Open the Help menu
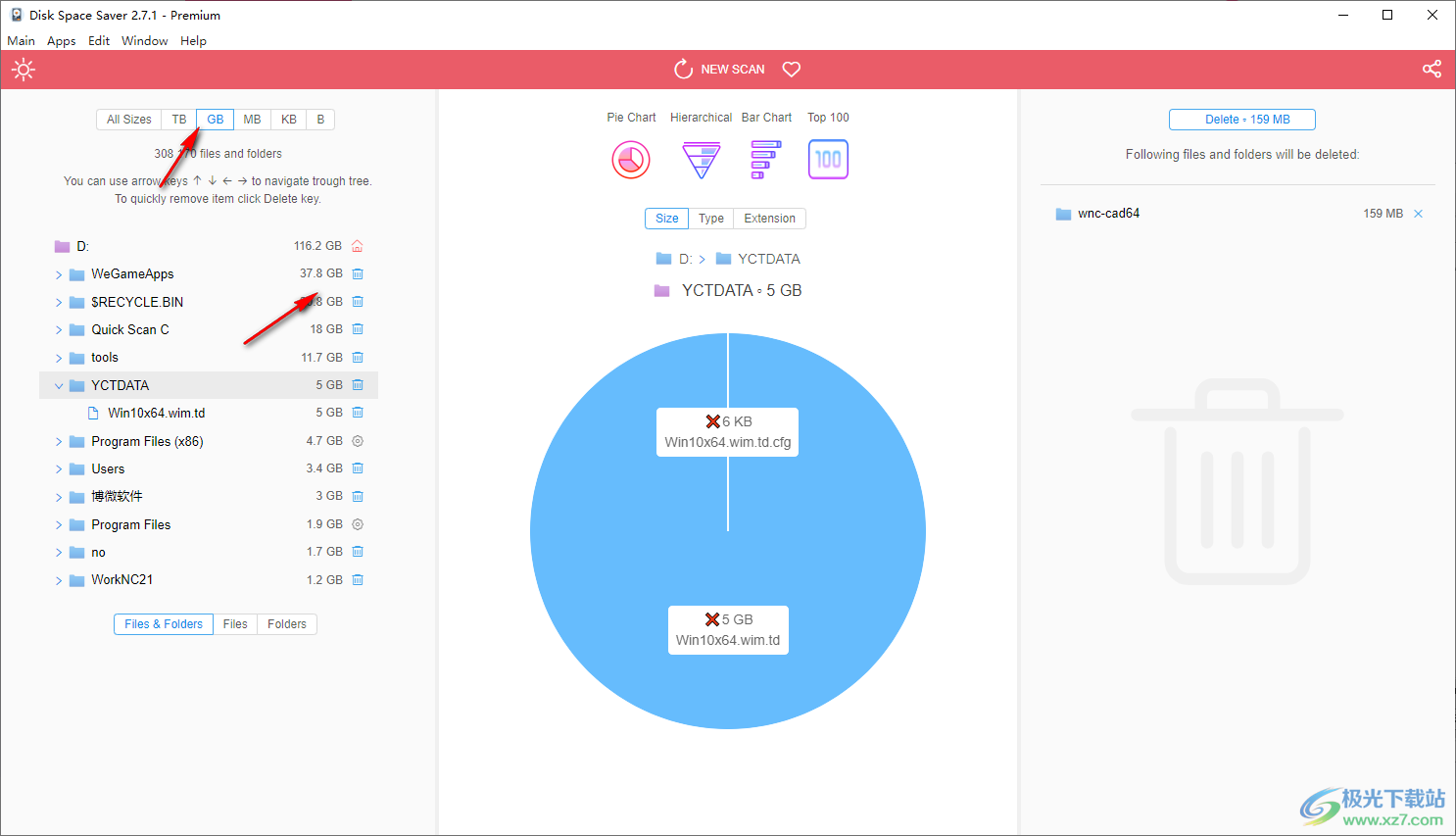Viewport: 1456px width, 836px height. pos(193,41)
